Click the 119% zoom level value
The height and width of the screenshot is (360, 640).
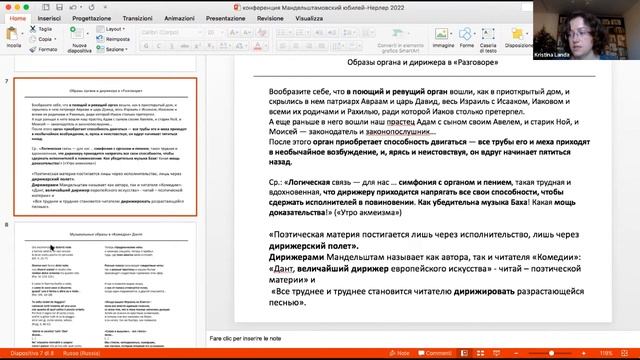pos(606,353)
